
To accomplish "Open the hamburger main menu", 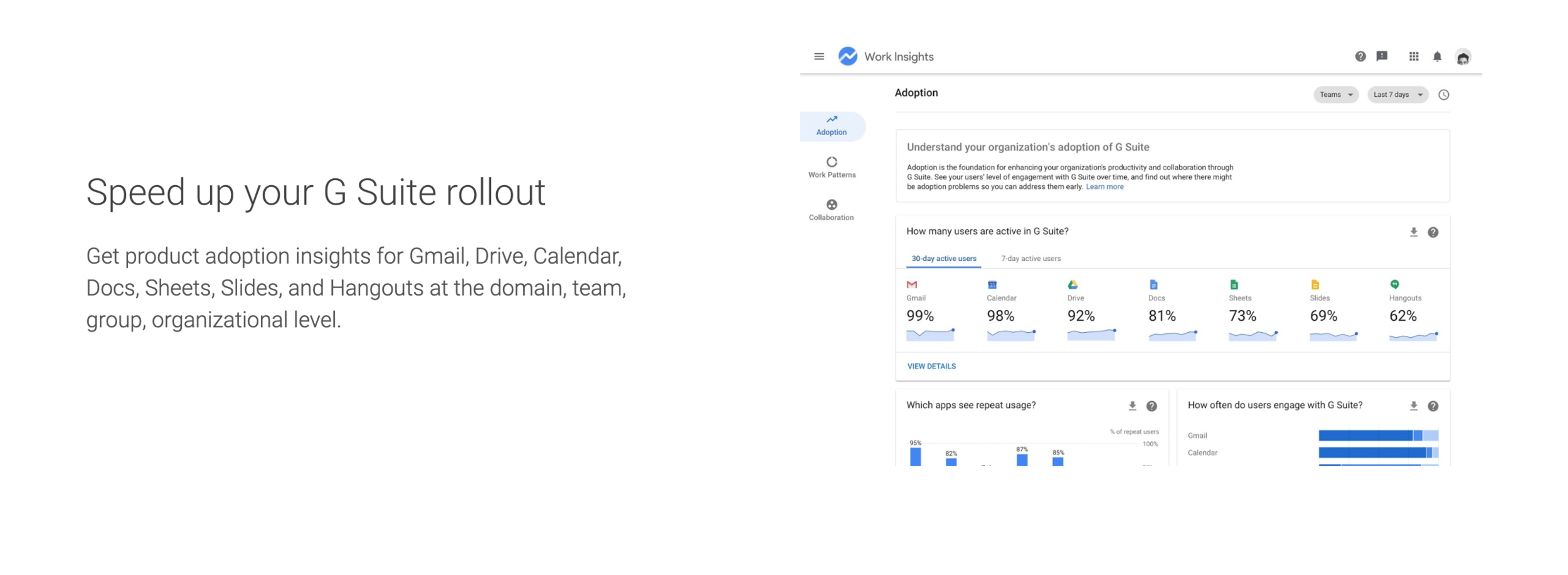I will (818, 56).
